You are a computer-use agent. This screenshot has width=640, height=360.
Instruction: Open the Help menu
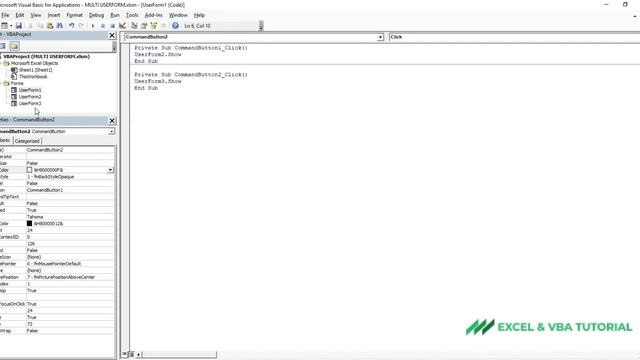coord(199,15)
